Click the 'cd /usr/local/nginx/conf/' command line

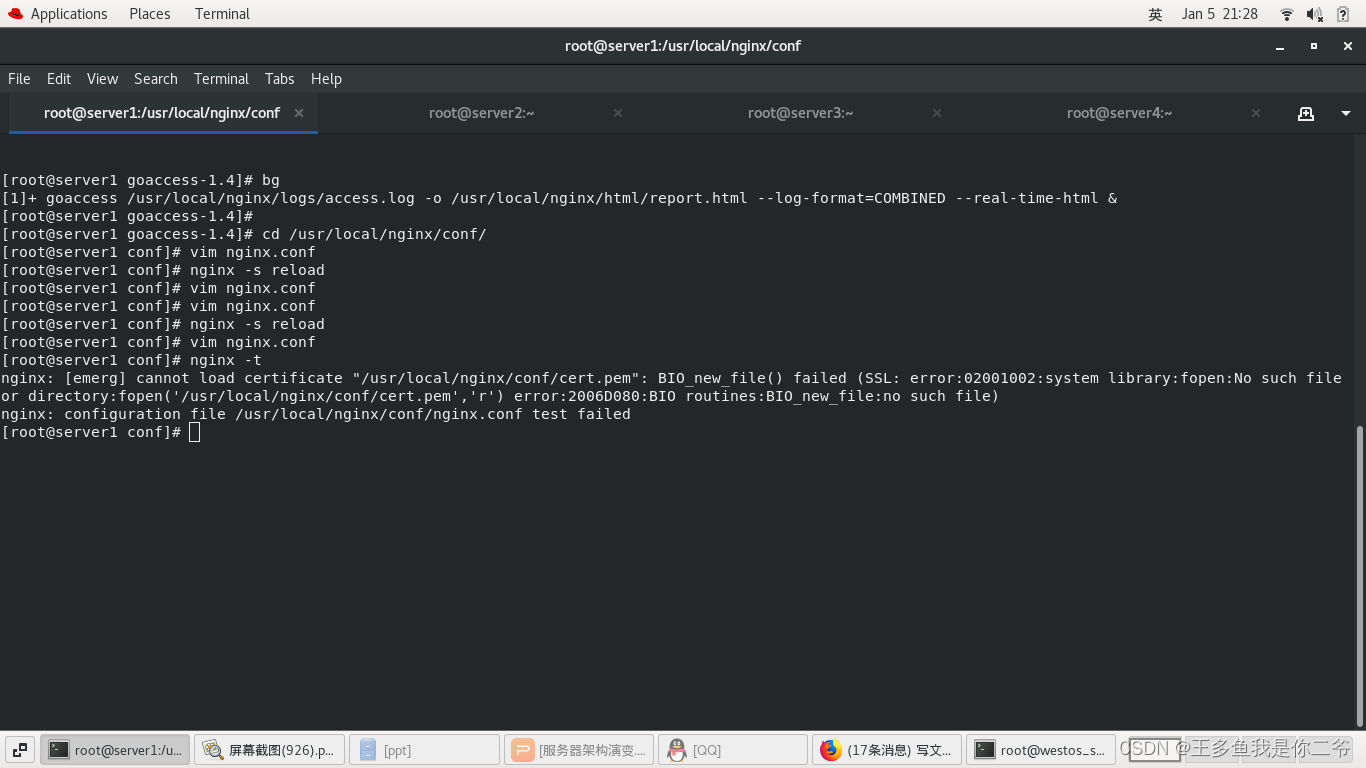click(244, 234)
